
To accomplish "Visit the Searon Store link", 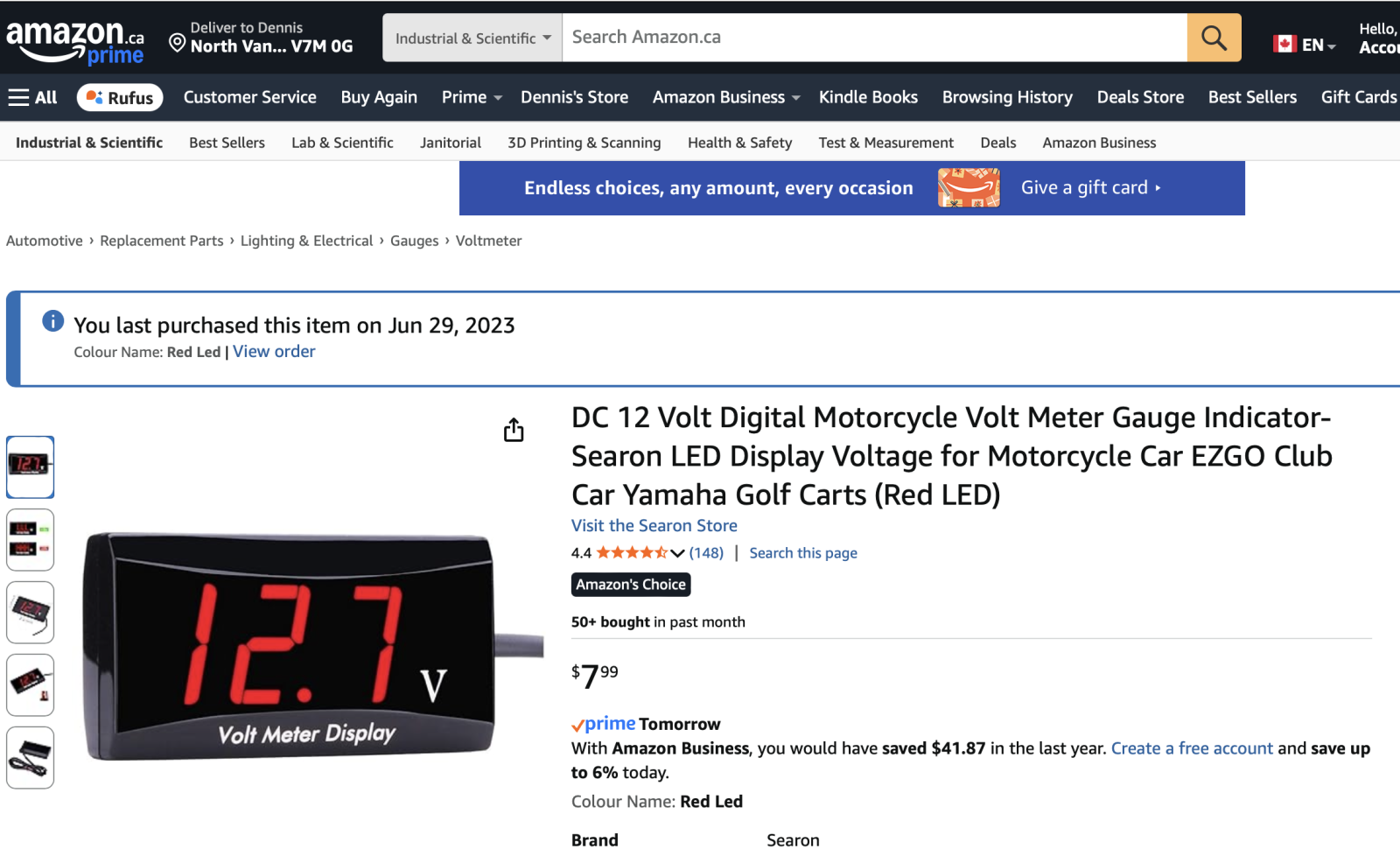I will [x=654, y=525].
